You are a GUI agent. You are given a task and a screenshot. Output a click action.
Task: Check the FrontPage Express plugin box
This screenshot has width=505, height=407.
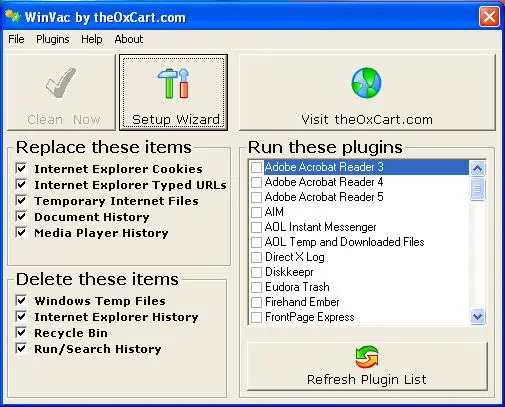(256, 317)
